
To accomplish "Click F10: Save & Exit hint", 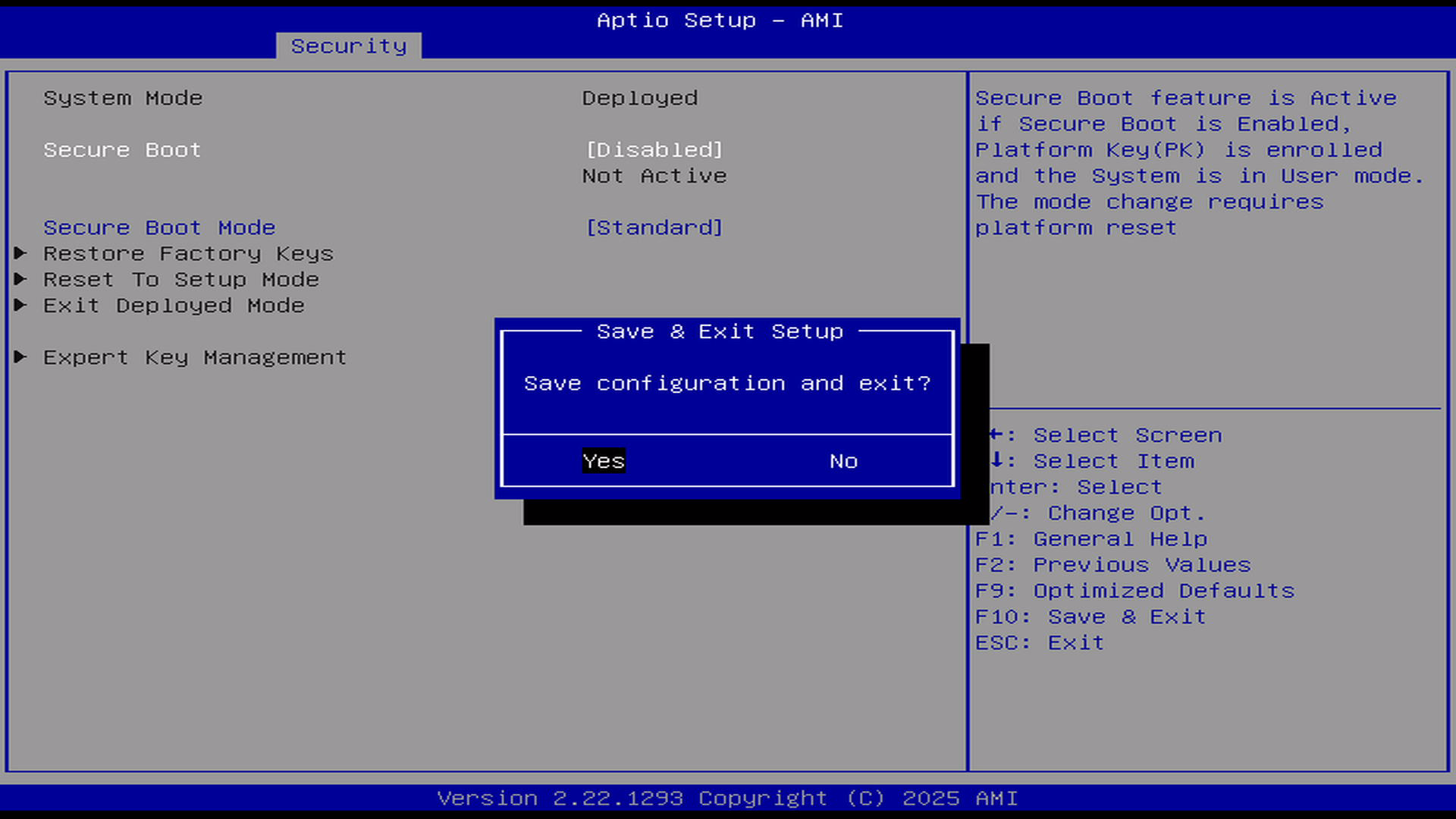I will pyautogui.click(x=1090, y=617).
